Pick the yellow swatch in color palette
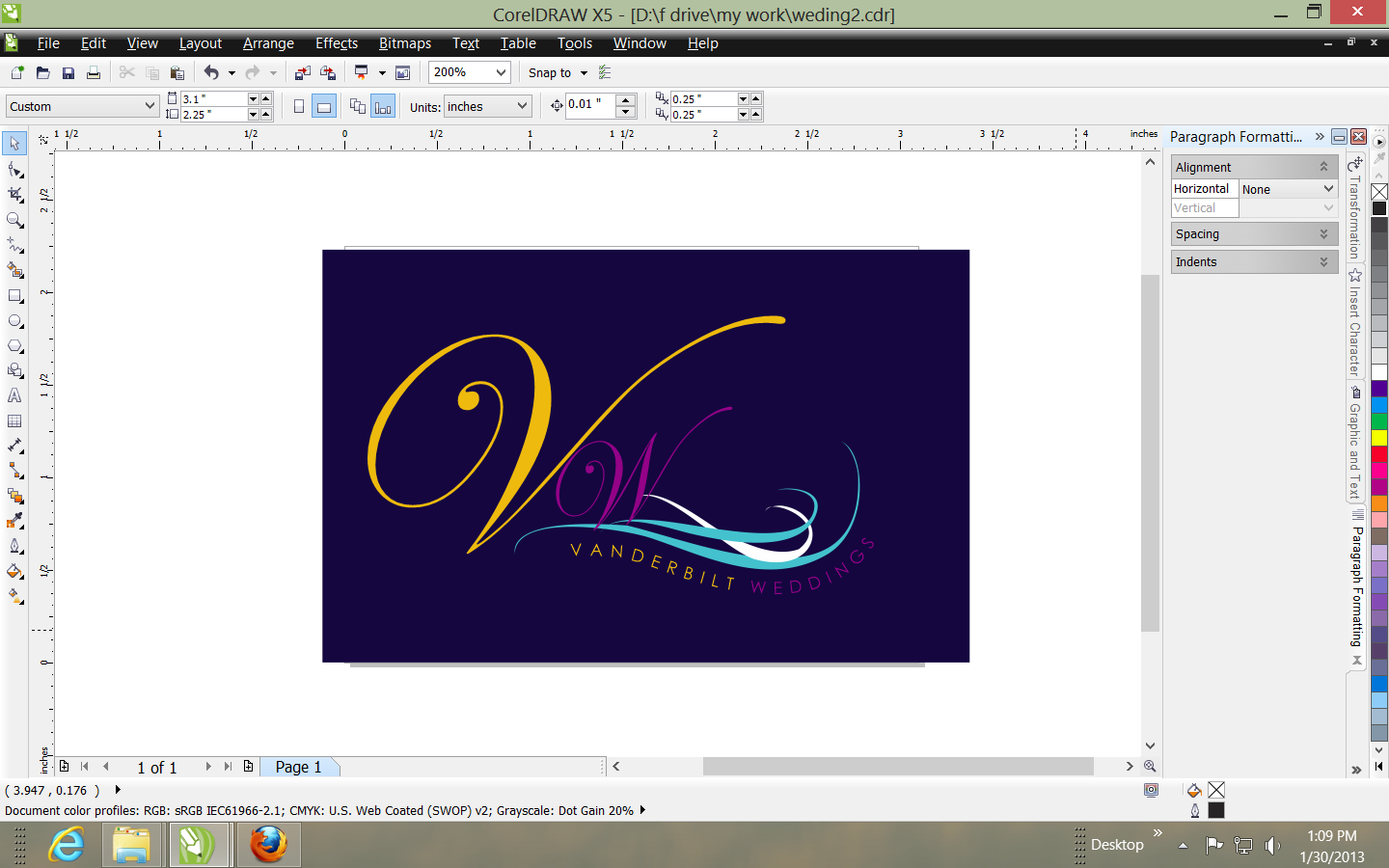 click(1379, 438)
